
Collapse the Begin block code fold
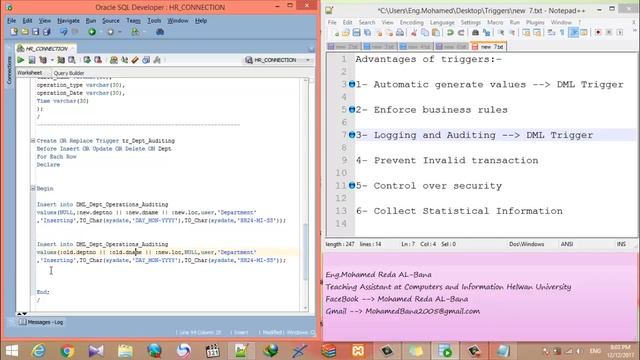pyautogui.click(x=33, y=188)
